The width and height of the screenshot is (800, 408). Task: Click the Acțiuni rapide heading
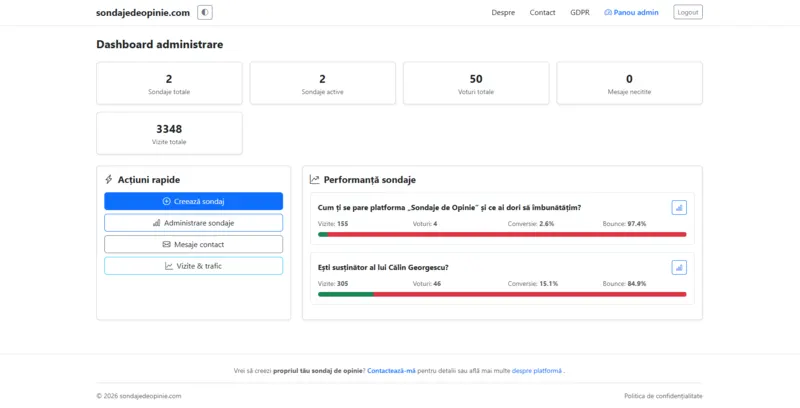coord(148,180)
